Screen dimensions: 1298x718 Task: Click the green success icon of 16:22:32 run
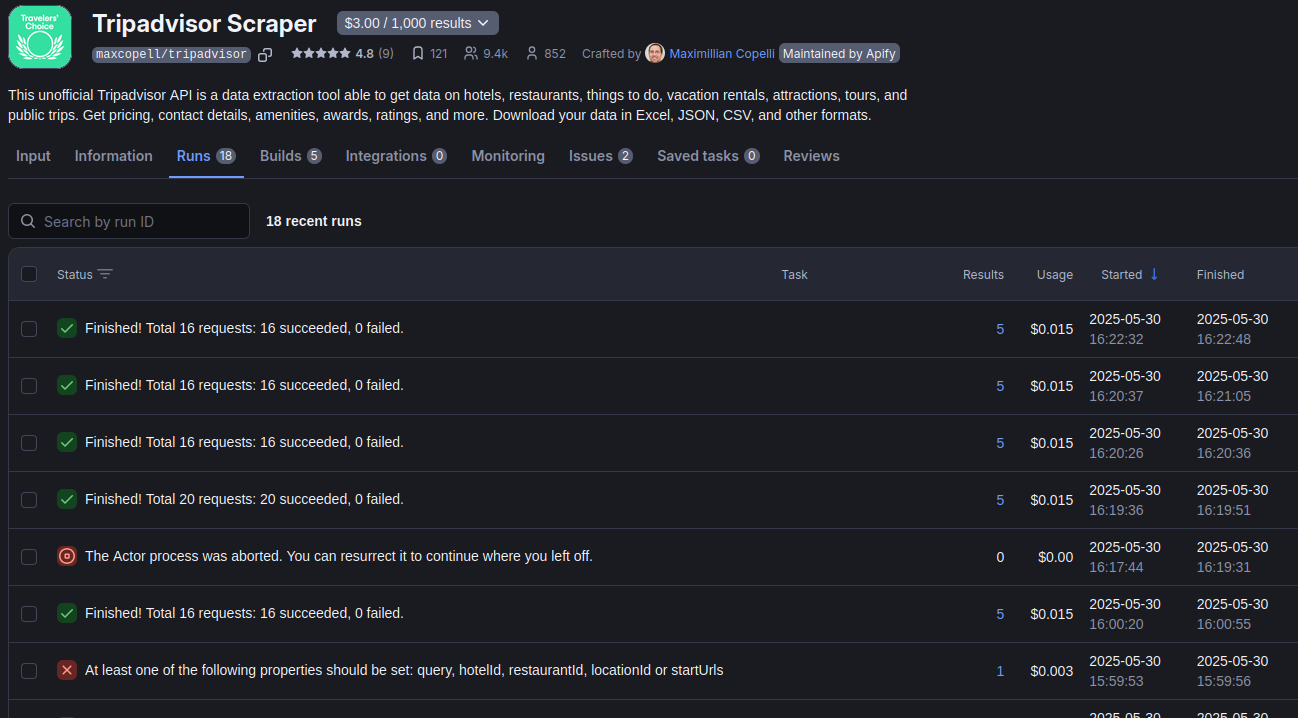[x=67, y=328]
